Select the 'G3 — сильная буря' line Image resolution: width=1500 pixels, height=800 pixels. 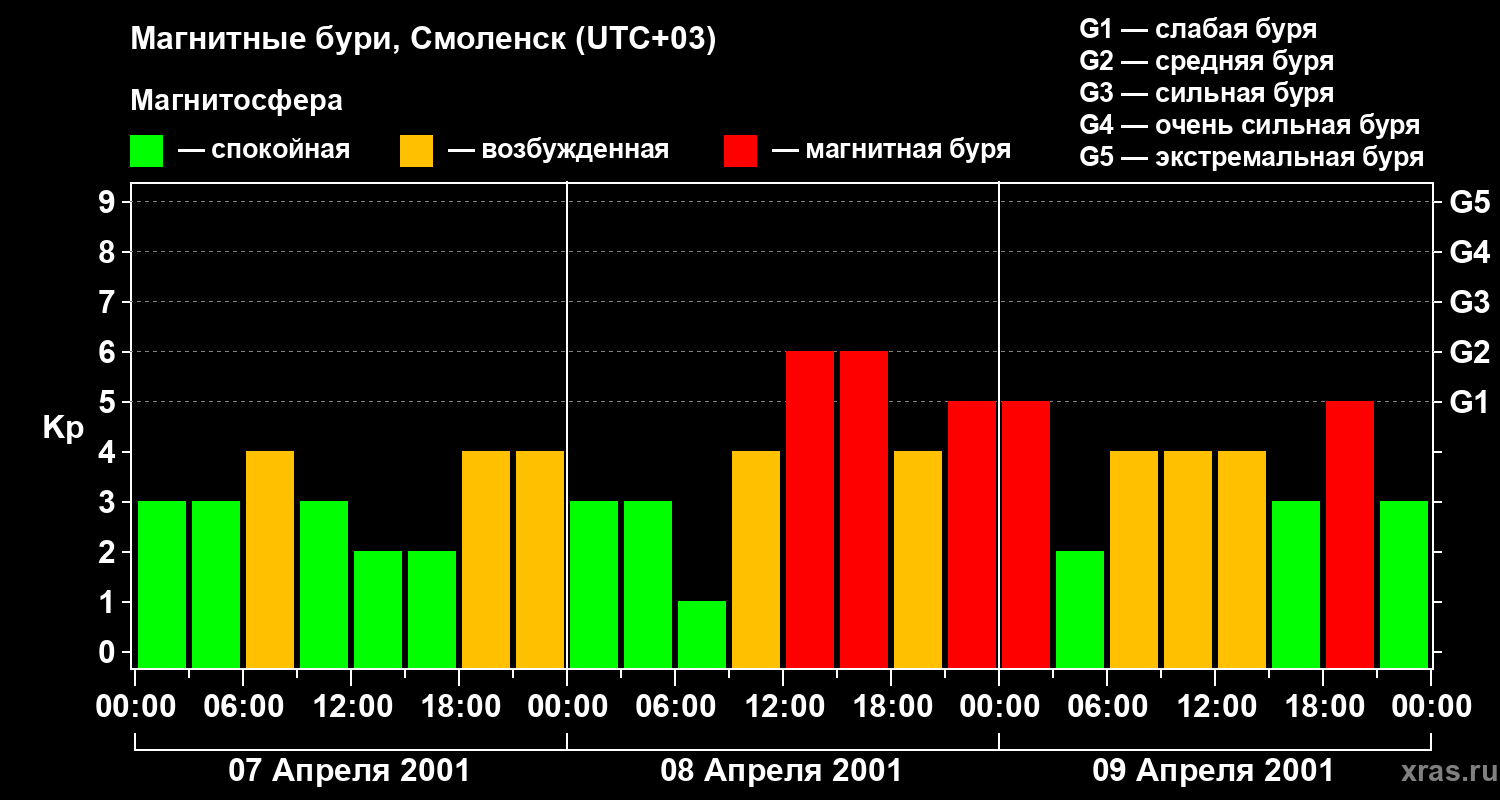1206,93
